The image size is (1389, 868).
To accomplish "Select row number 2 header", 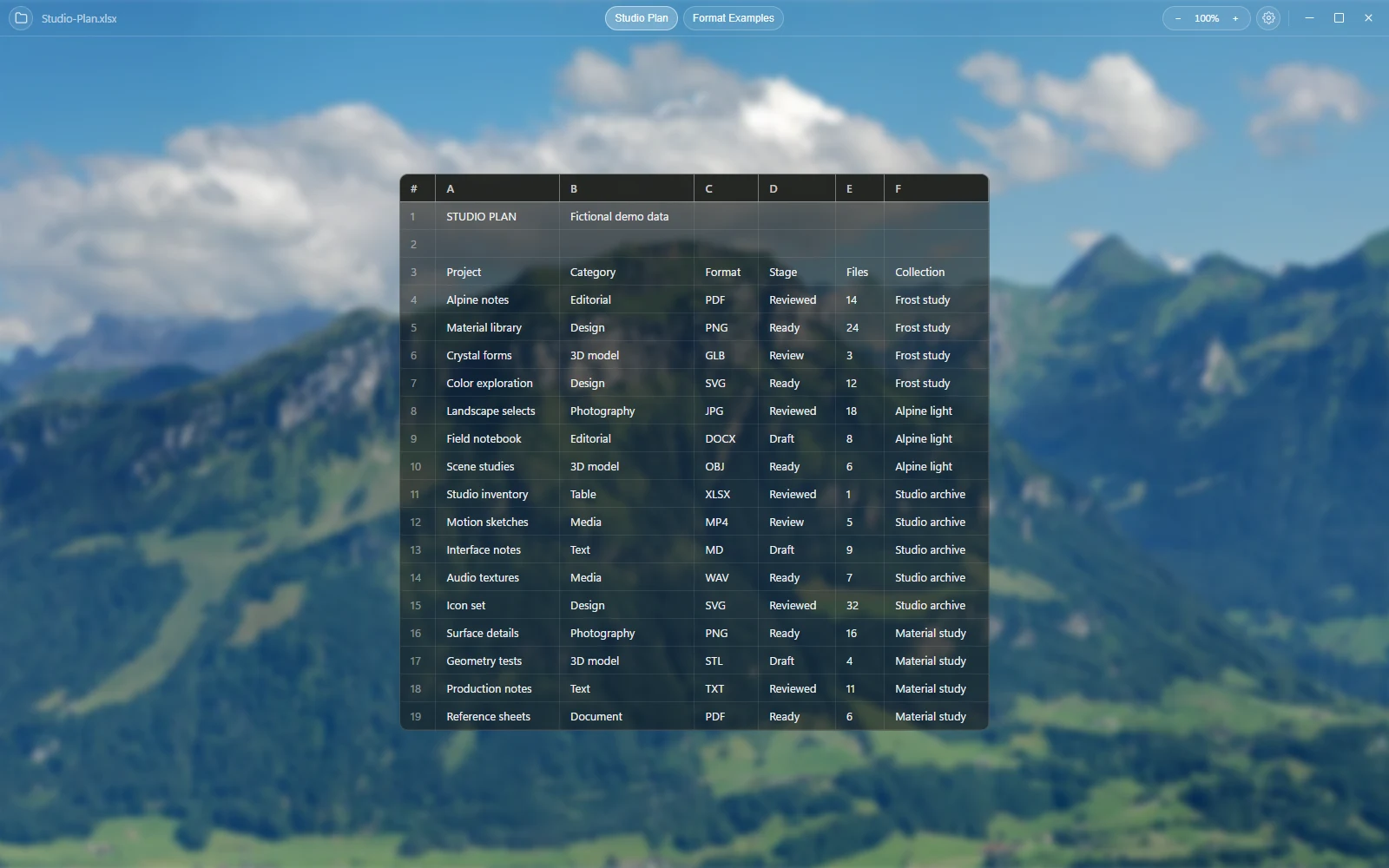I will click(x=418, y=244).
